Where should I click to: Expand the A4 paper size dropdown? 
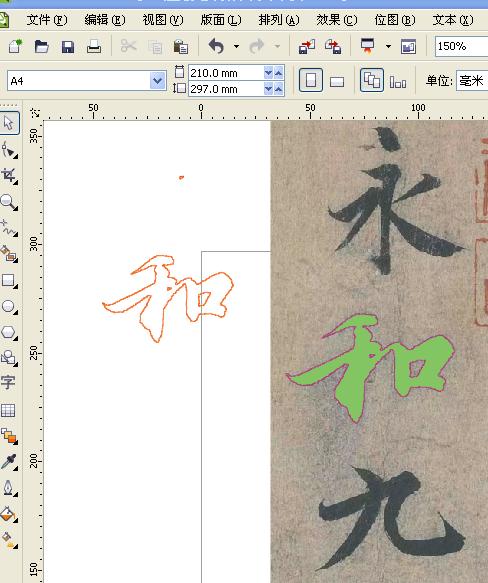(x=157, y=80)
